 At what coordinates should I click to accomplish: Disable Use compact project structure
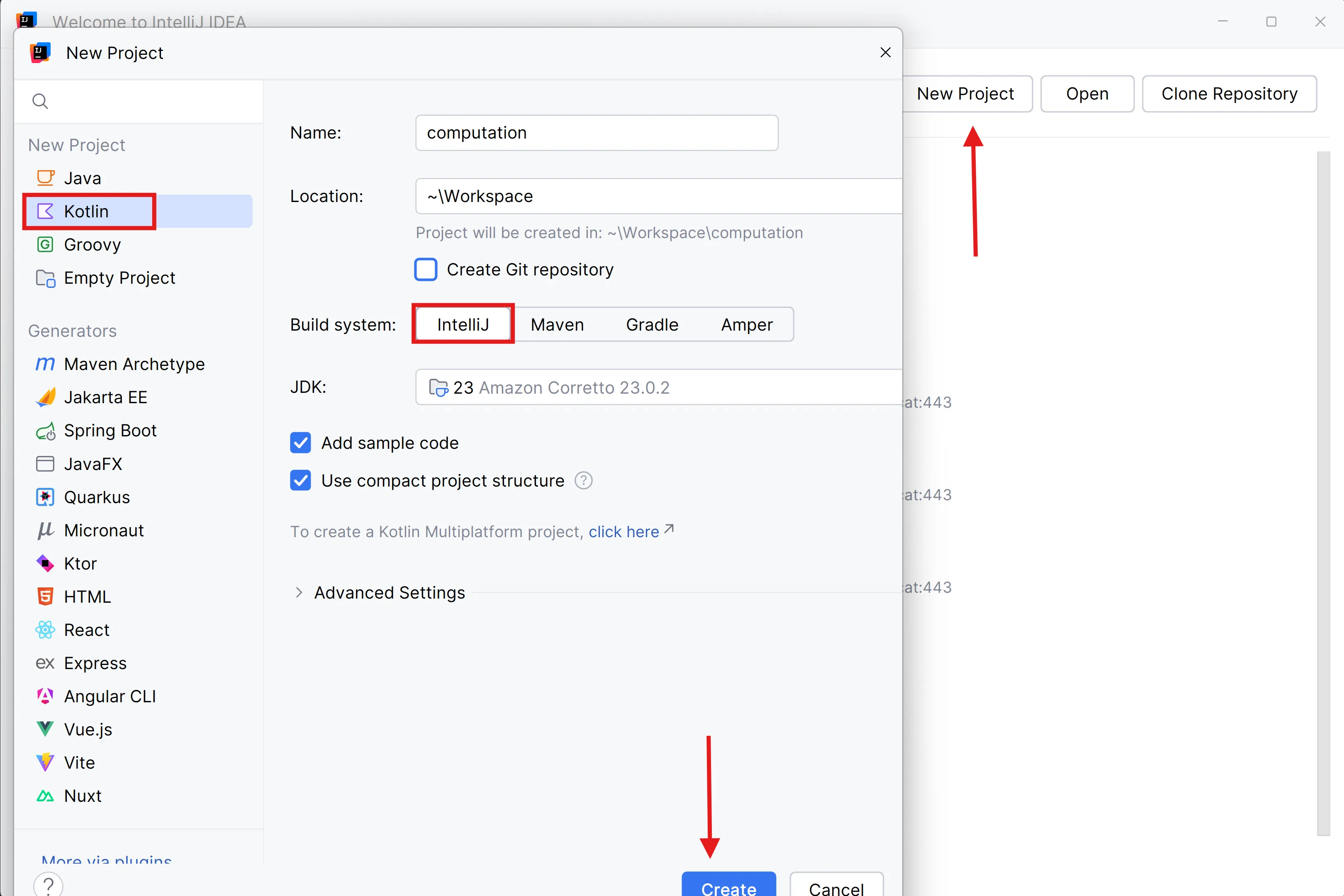[301, 481]
